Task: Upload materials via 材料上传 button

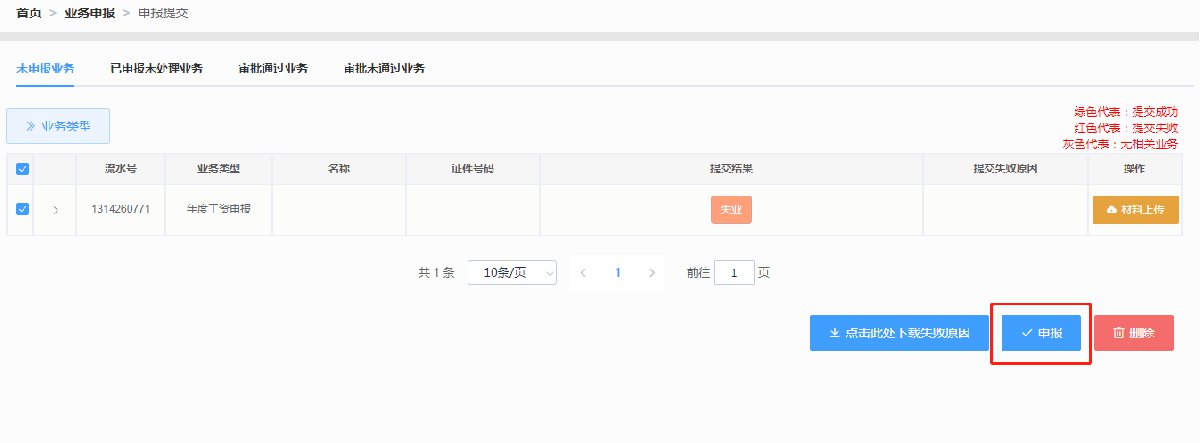Action: [1135, 210]
